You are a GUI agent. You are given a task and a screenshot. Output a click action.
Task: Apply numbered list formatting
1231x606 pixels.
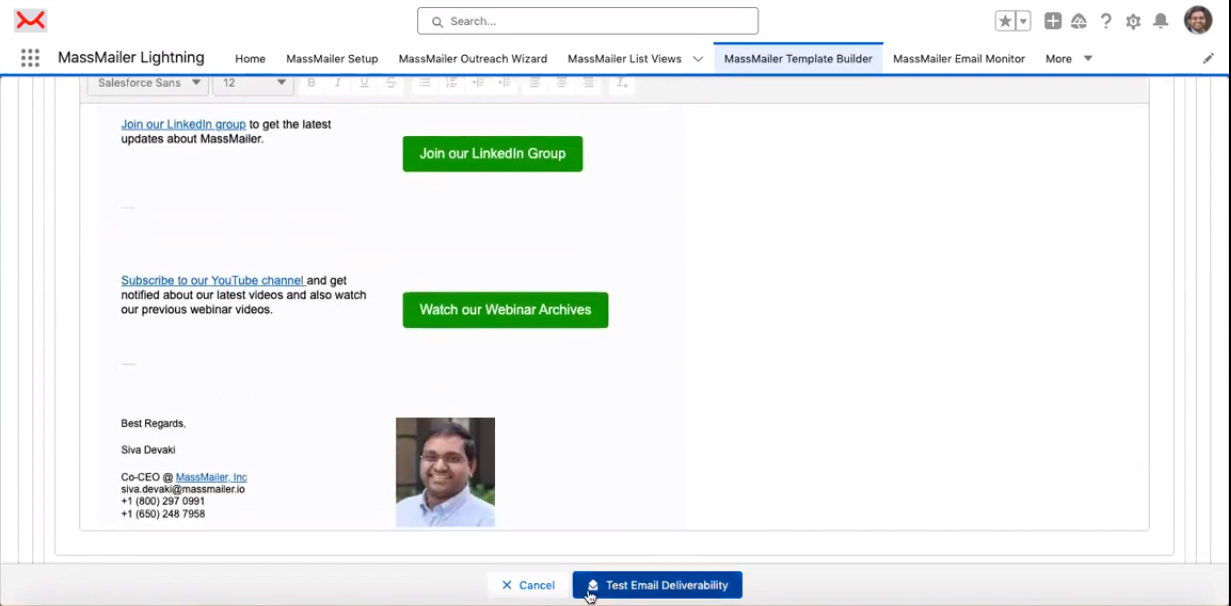[451, 83]
